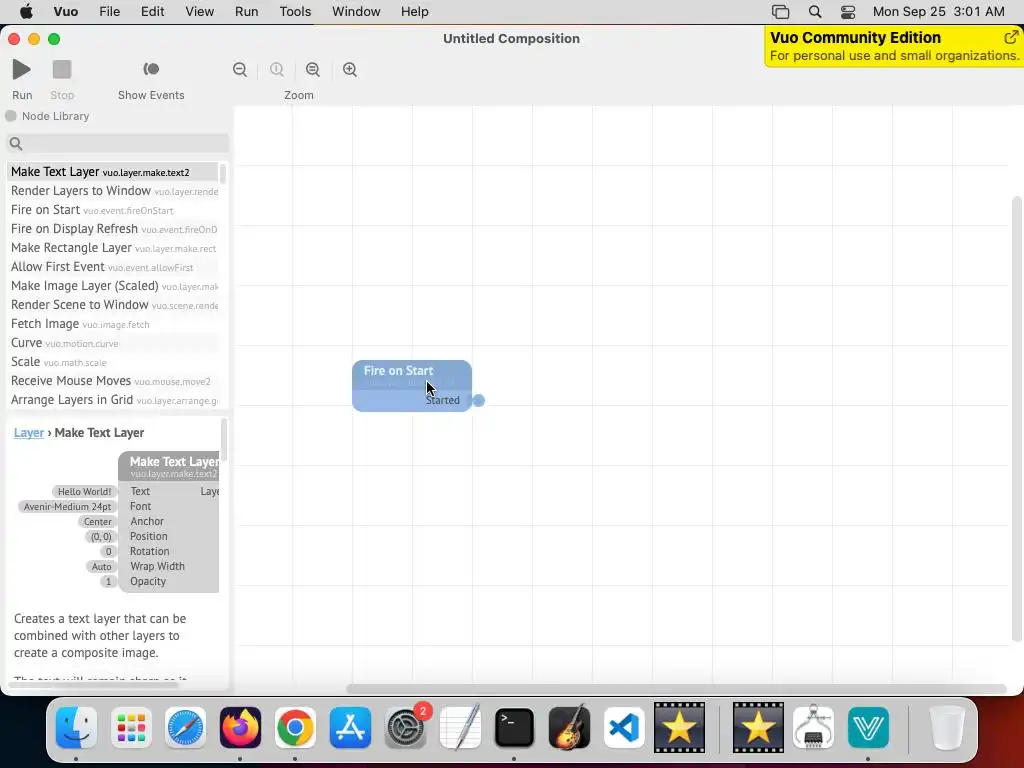The image size is (1024, 768).
Task: Open the View menu
Action: click(199, 11)
